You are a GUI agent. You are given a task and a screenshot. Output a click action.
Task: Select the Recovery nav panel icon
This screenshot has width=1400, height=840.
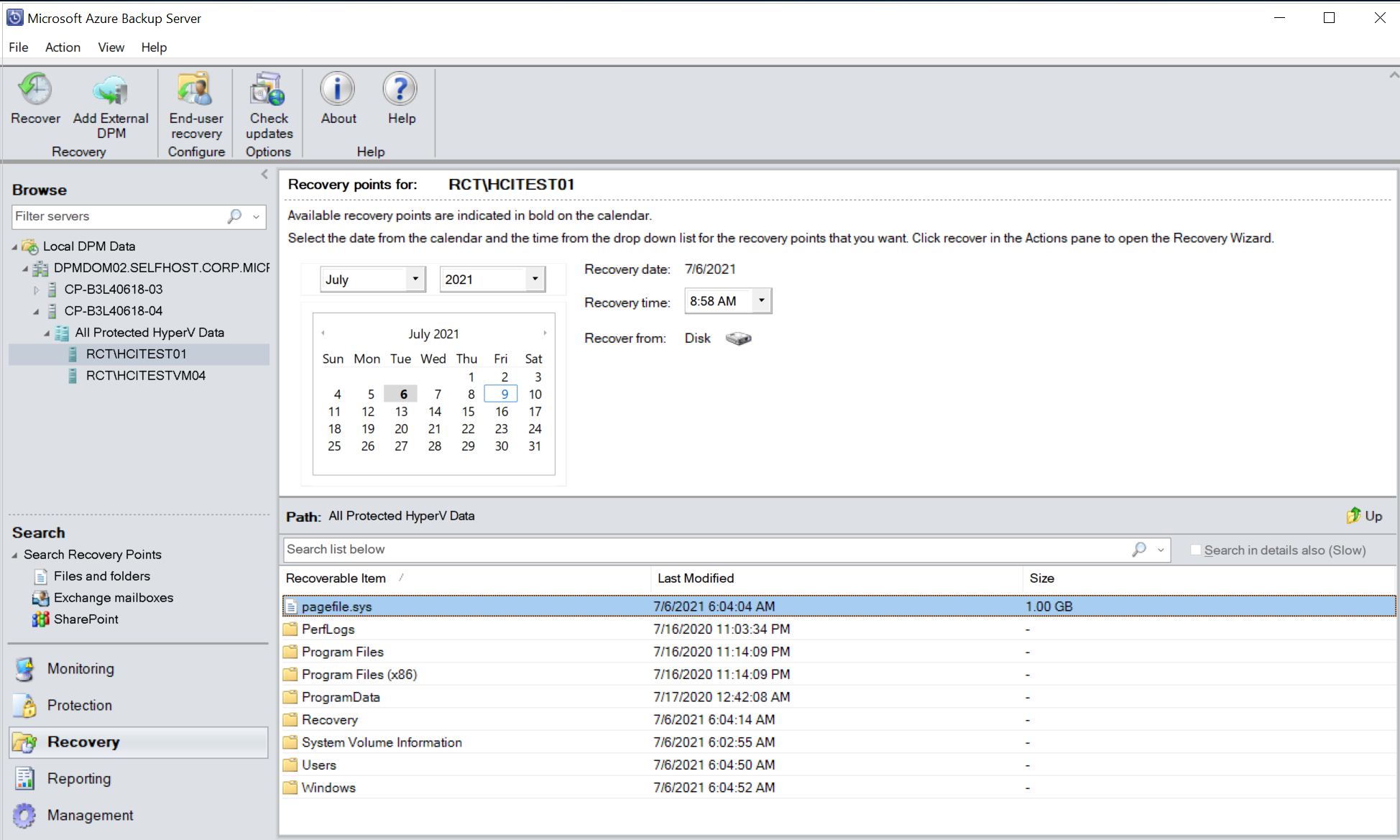(26, 742)
